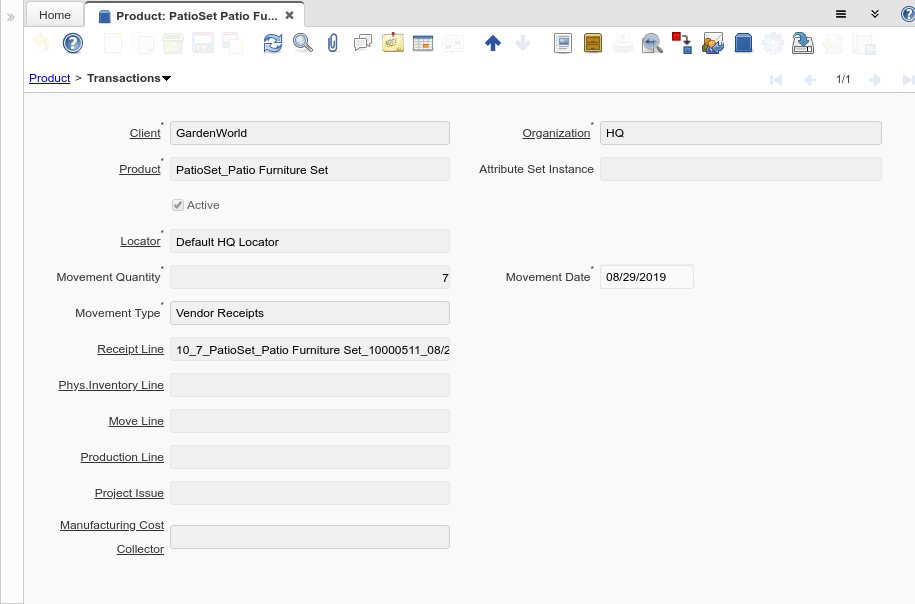
Task: Click the paperclip Attachment icon
Action: click(333, 43)
